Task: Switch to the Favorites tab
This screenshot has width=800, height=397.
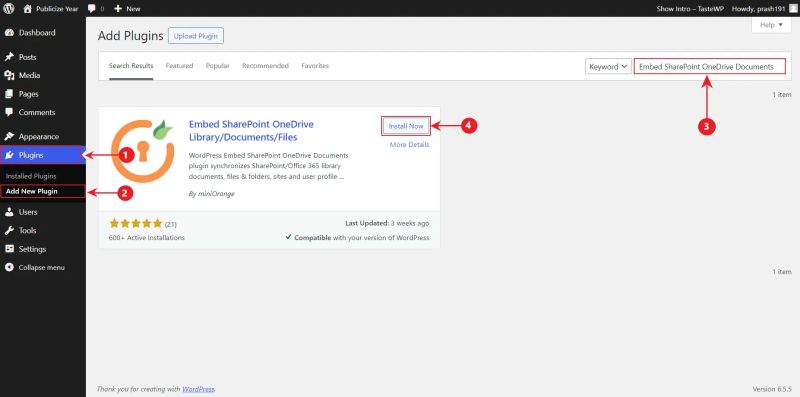Action: tap(315, 66)
